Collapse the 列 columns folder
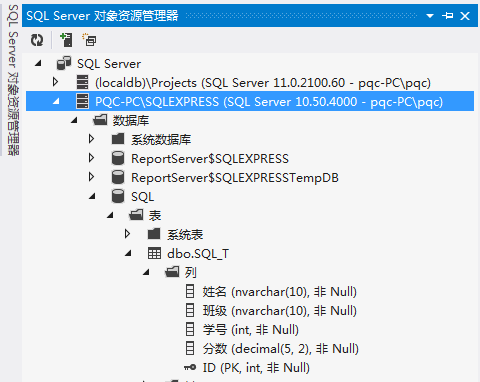 (x=146, y=273)
